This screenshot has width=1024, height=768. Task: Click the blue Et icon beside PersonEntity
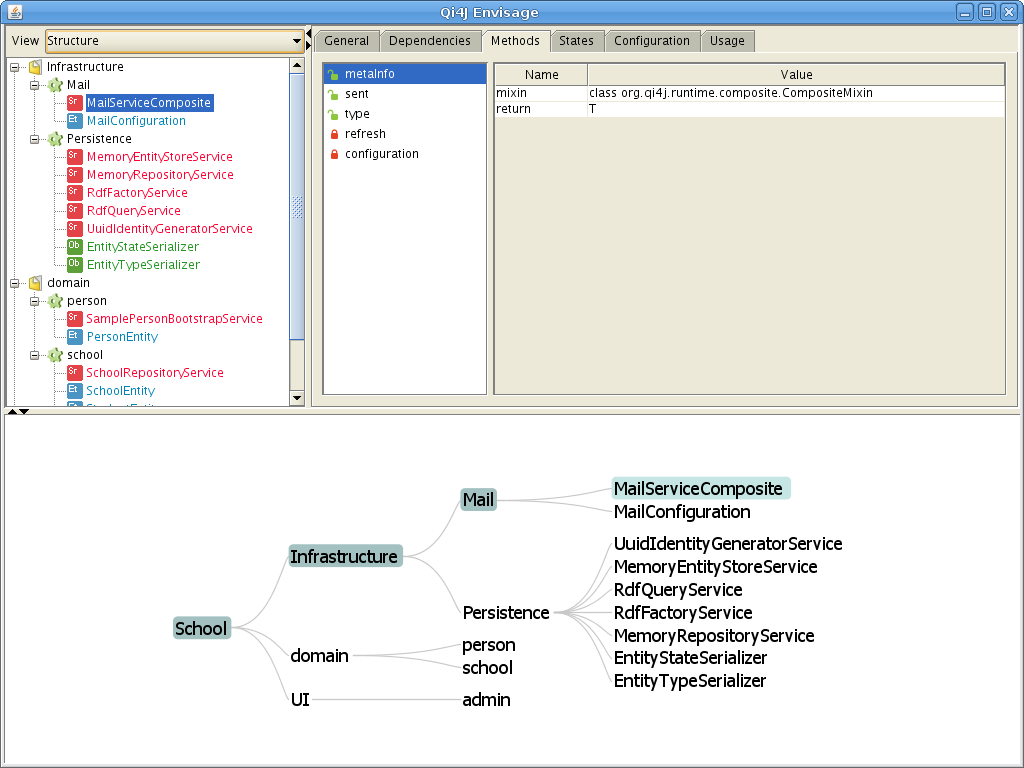pos(74,337)
